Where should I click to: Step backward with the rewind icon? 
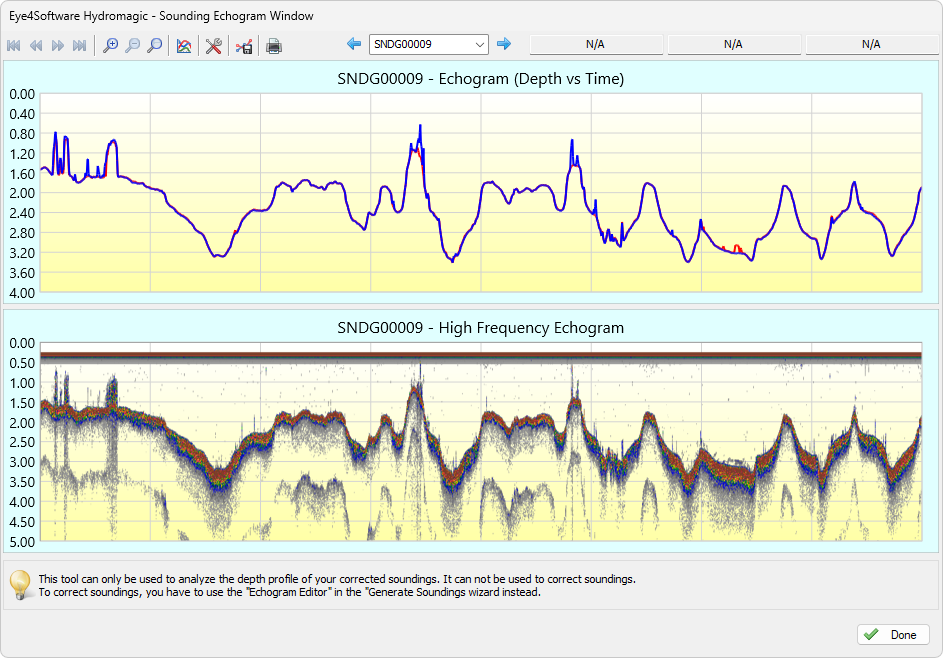[x=36, y=46]
